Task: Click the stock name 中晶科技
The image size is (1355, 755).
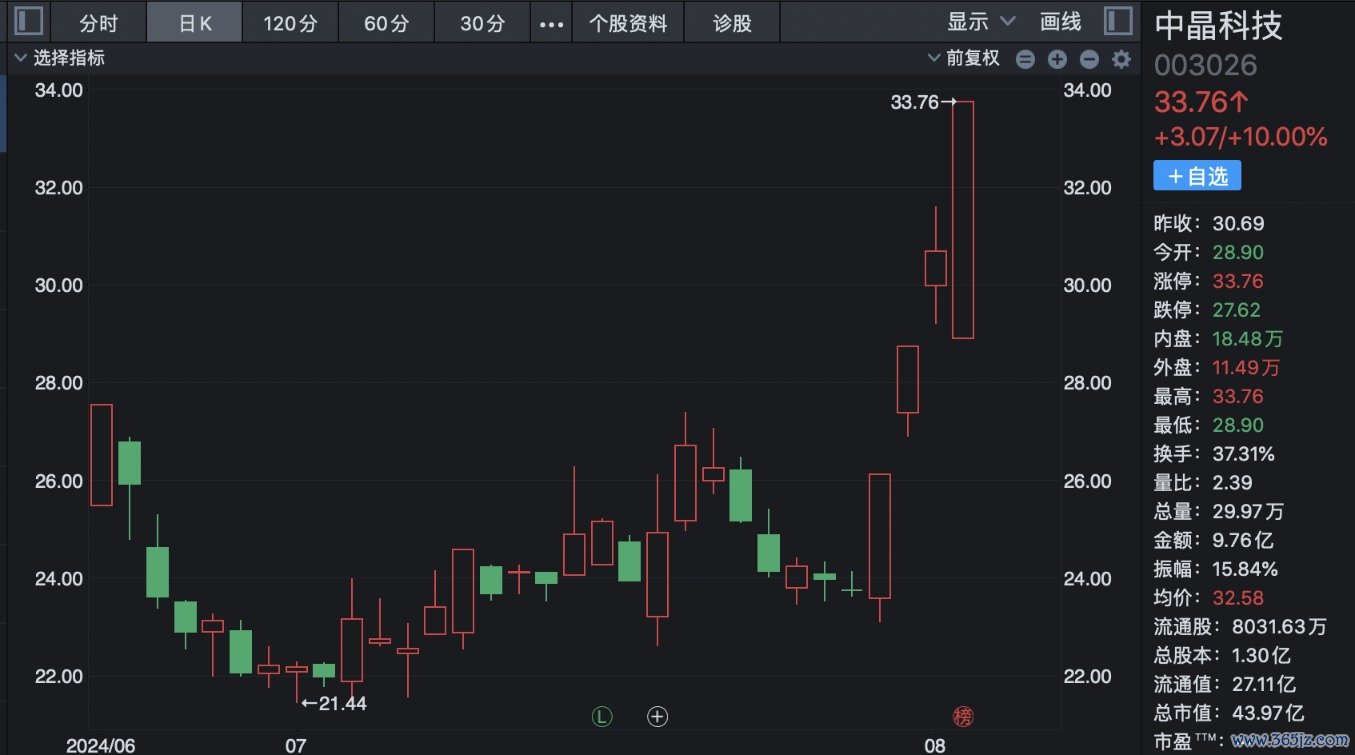Action: tap(1218, 25)
